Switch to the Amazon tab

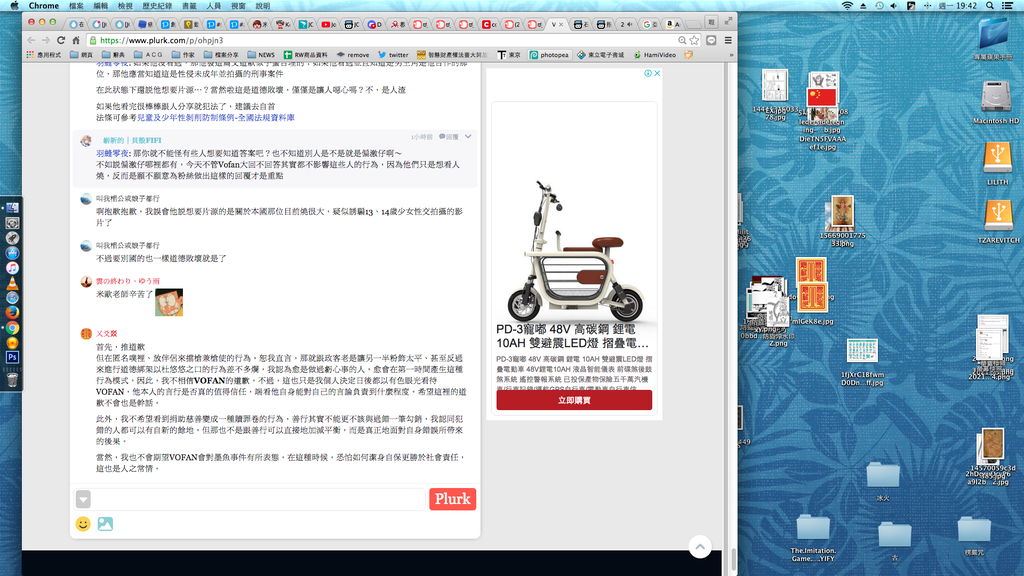click(672, 24)
